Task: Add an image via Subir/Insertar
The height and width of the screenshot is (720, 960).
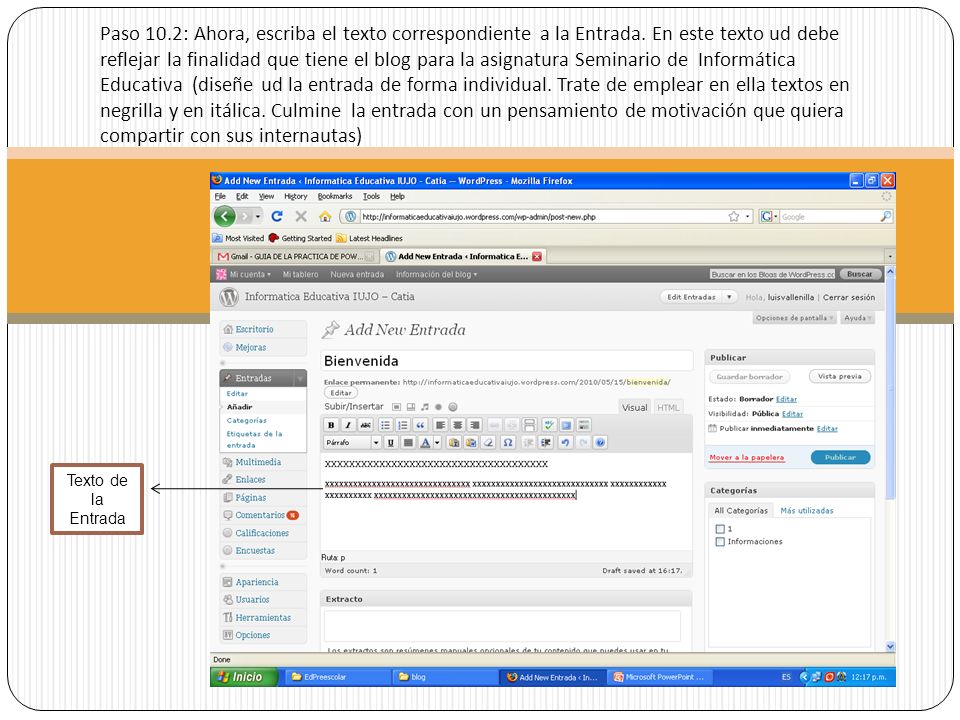Action: pyautogui.click(x=397, y=407)
